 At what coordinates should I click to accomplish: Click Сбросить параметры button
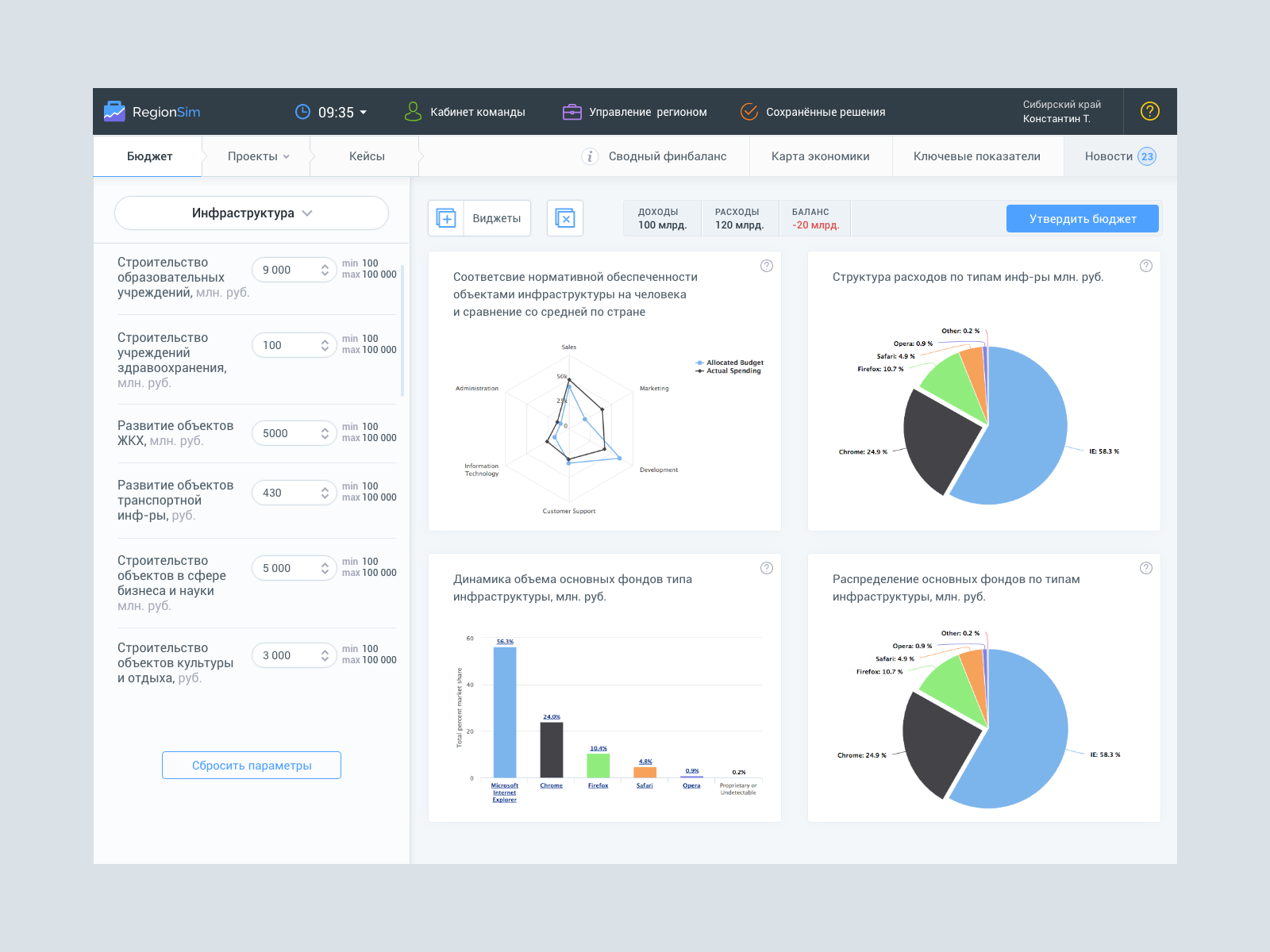(252, 766)
